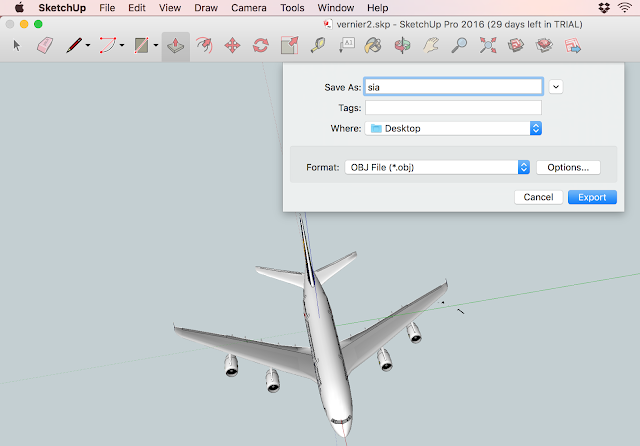Open the Line tool dropdown arrow

tap(88, 45)
